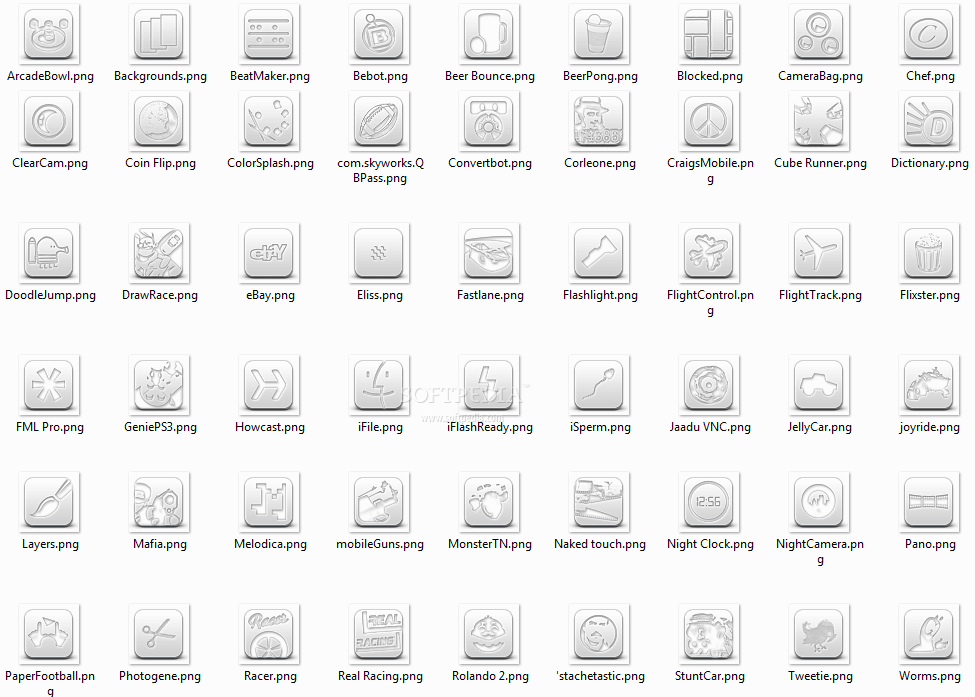Open the ArcadeBowl.png icon
975x697 pixels.
point(50,33)
